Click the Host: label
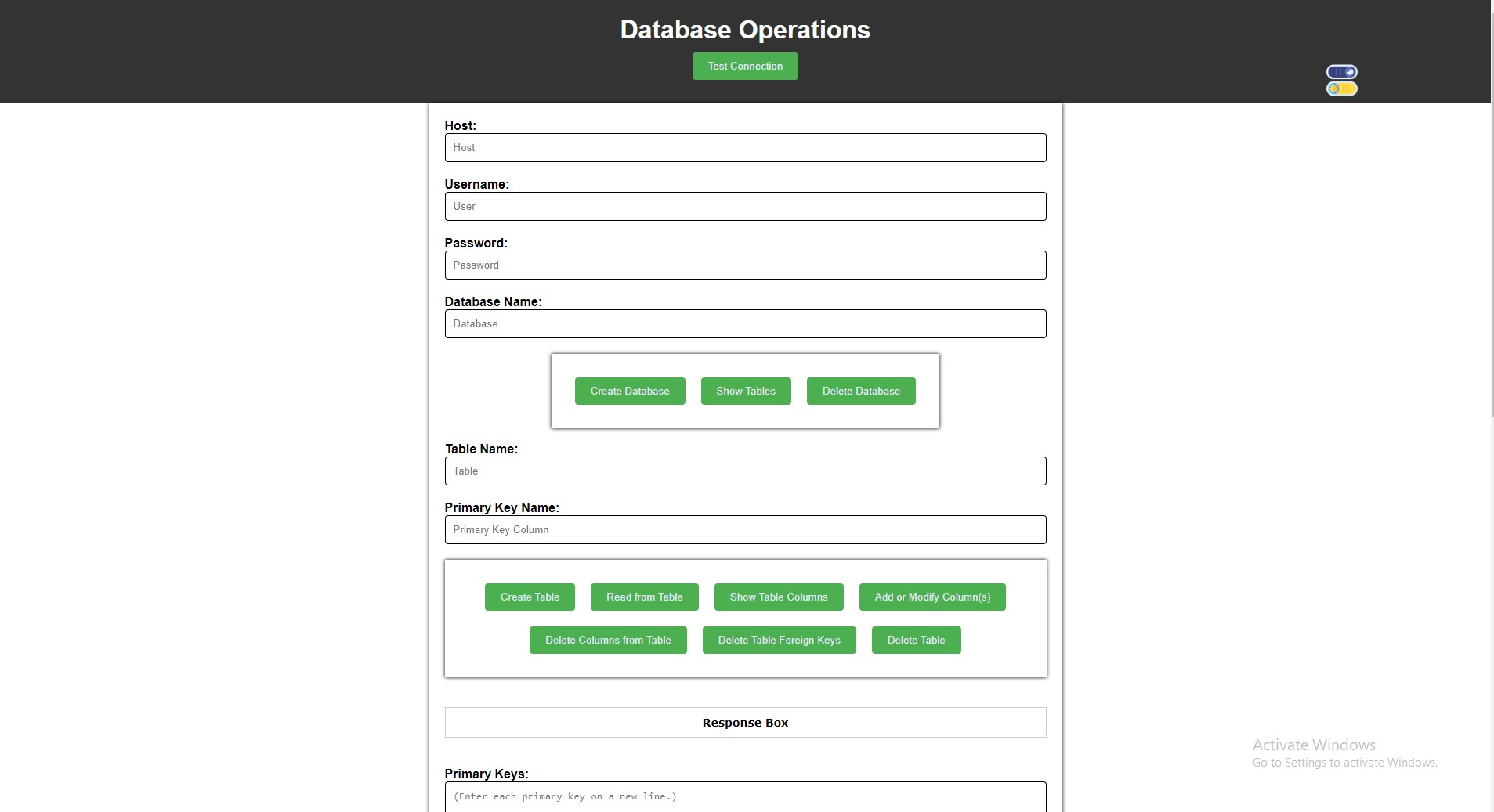1494x812 pixels. [460, 126]
